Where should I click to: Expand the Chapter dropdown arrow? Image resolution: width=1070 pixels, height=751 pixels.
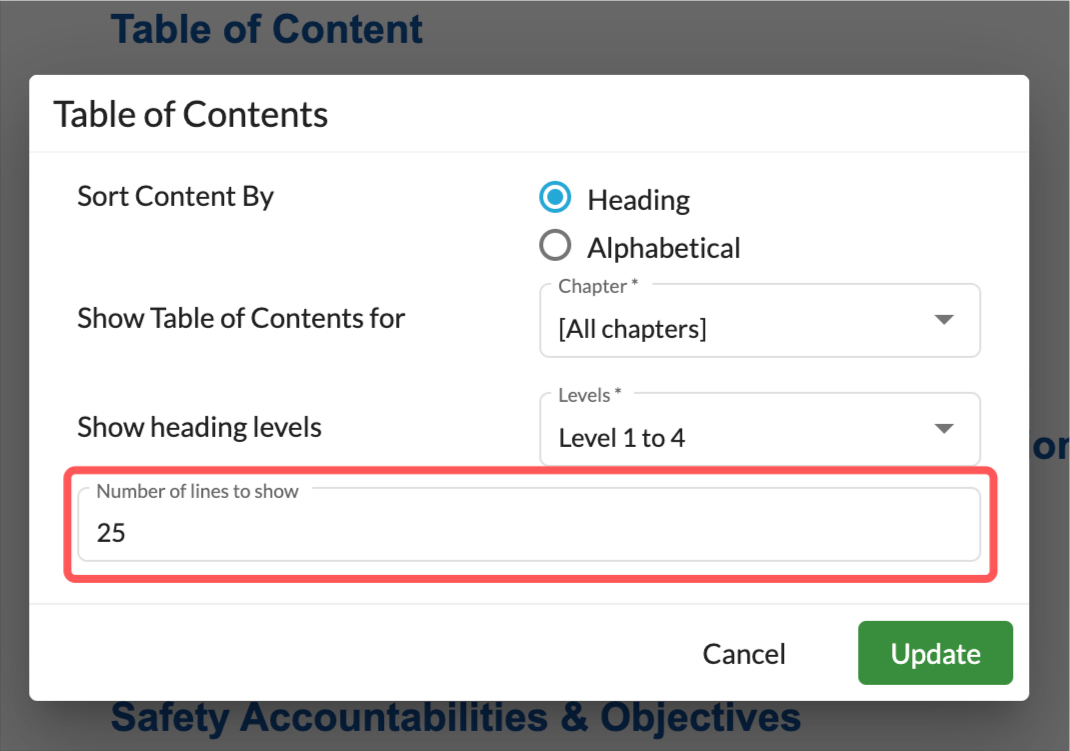point(944,319)
